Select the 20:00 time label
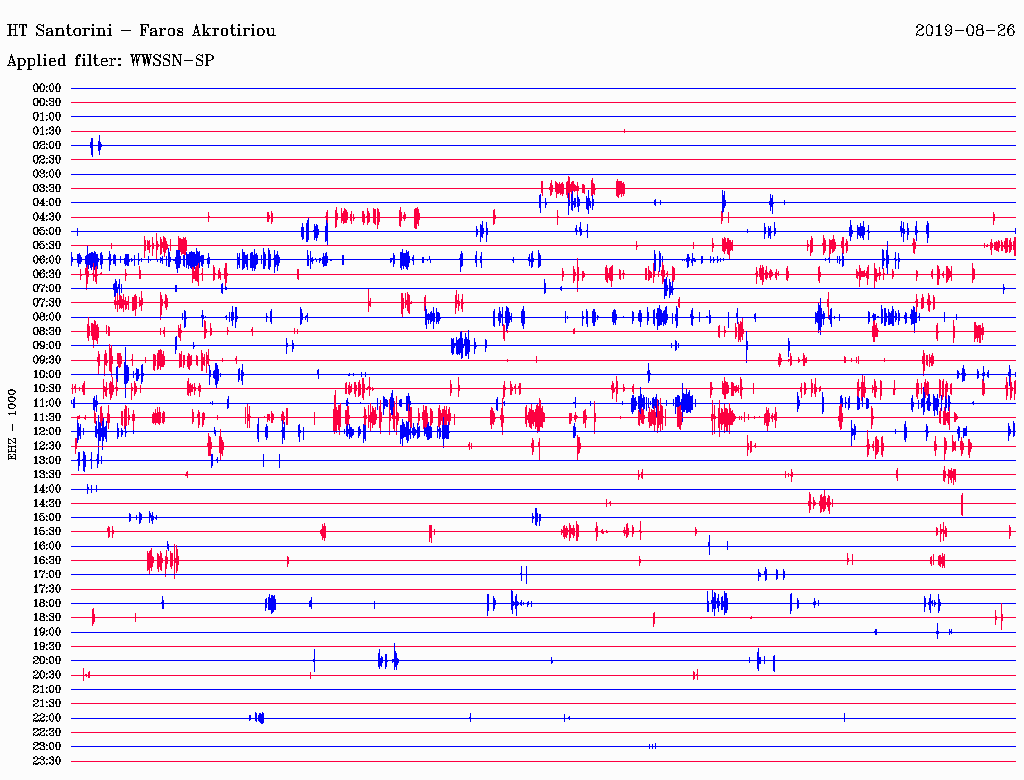1024x780 pixels. pos(46,660)
